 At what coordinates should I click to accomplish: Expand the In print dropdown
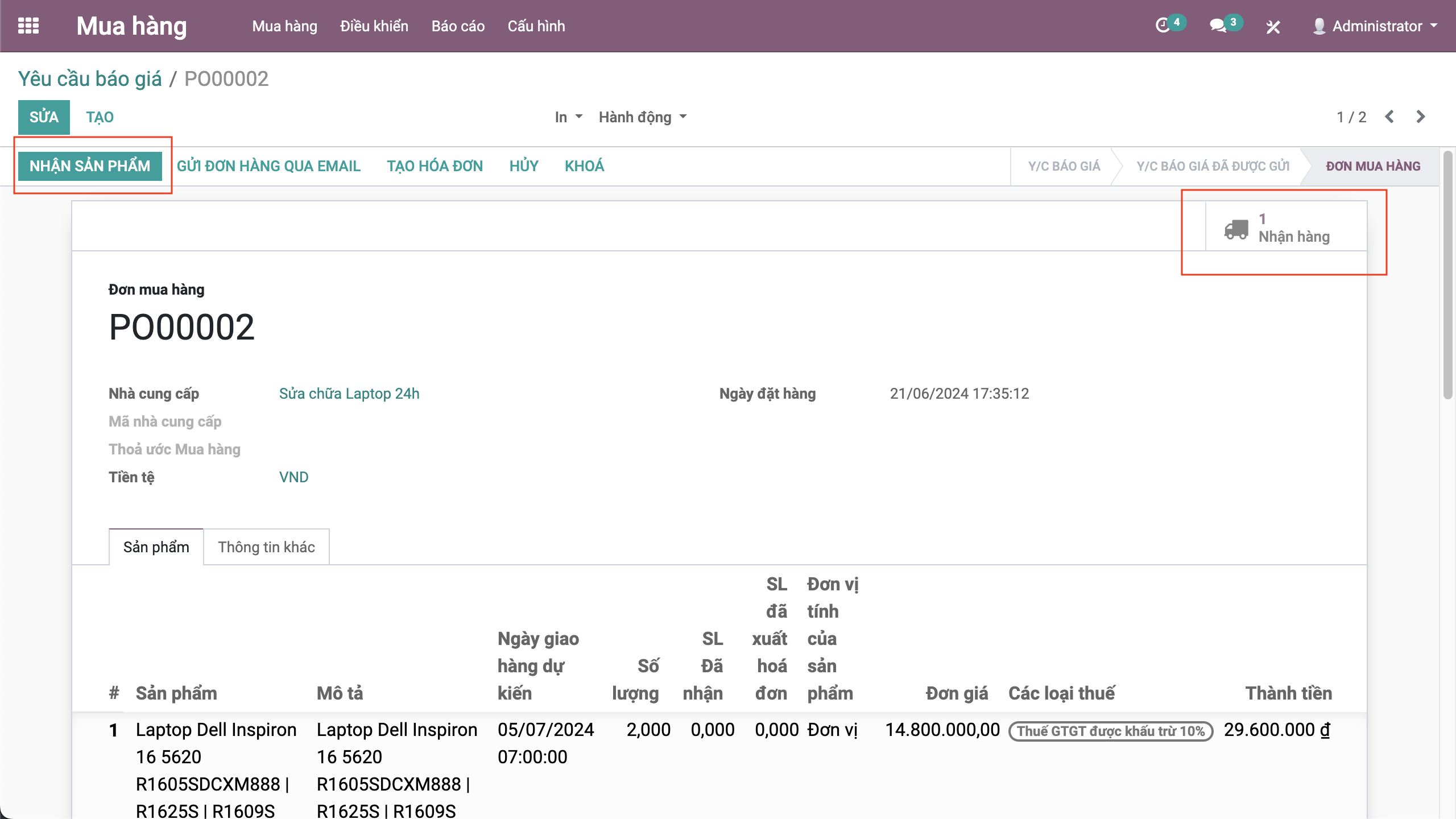(x=568, y=117)
